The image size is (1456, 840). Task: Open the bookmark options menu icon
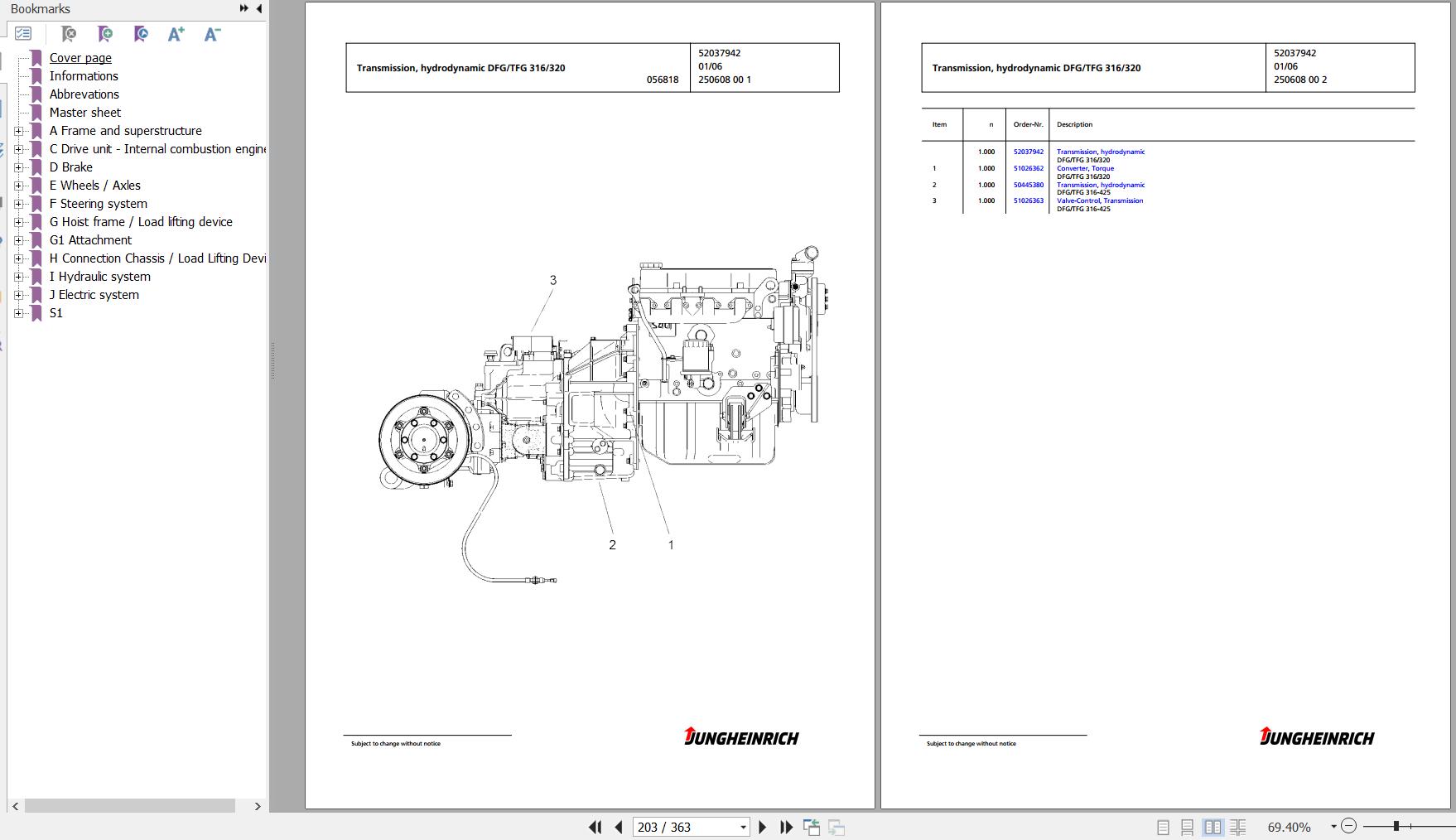[x=23, y=34]
